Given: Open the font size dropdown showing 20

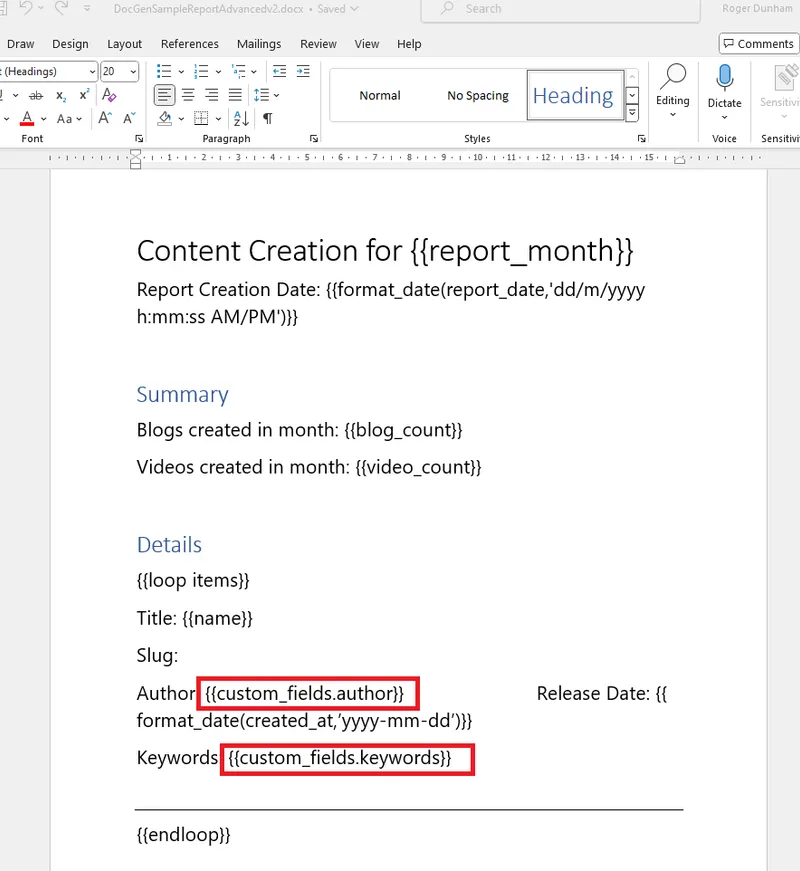Looking at the screenshot, I should point(135,71).
